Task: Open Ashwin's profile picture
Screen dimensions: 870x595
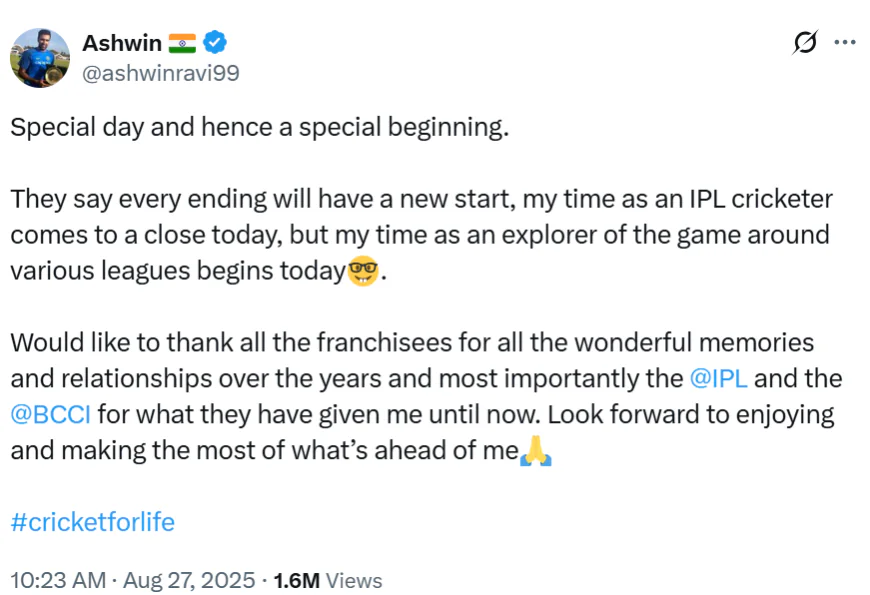Action: tap(40, 58)
